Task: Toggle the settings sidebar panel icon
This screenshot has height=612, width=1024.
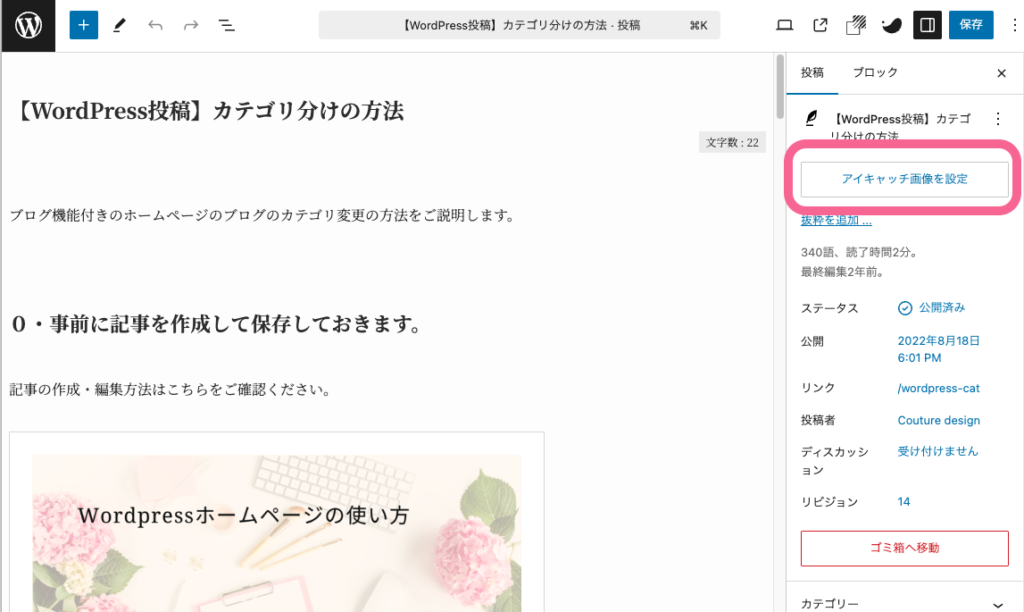Action: tap(927, 25)
